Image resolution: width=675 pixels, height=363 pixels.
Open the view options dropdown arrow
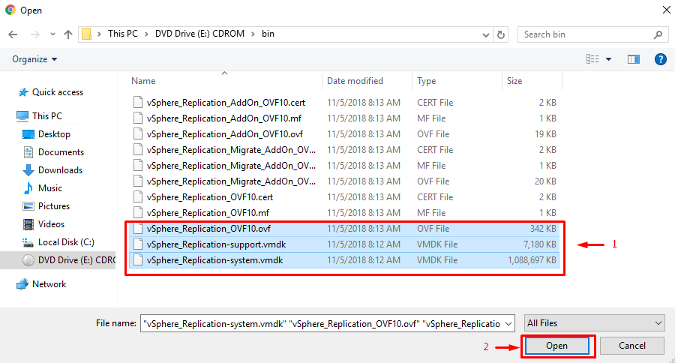[x=608, y=59]
